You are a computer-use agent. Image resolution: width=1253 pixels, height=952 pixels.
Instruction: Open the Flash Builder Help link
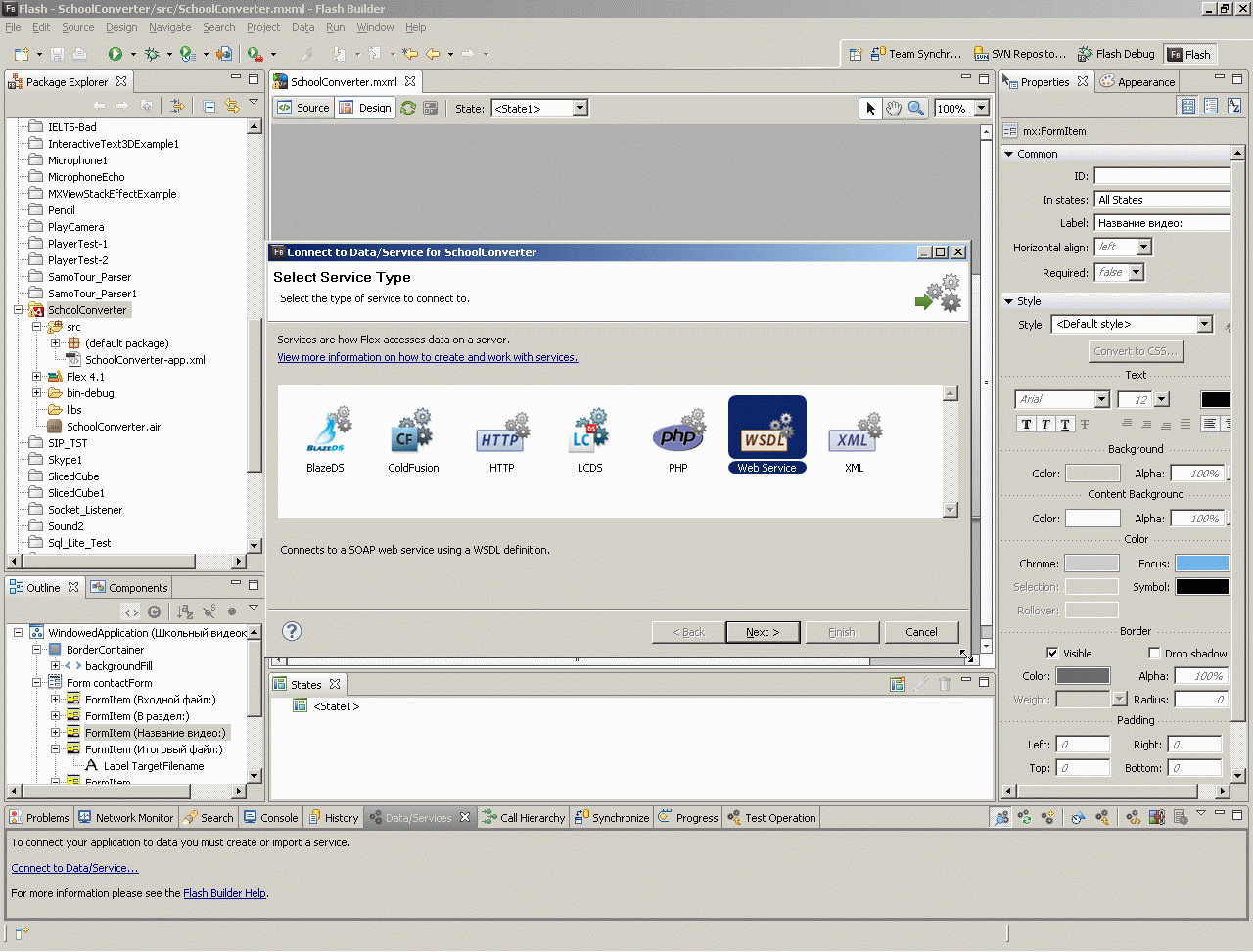225,893
